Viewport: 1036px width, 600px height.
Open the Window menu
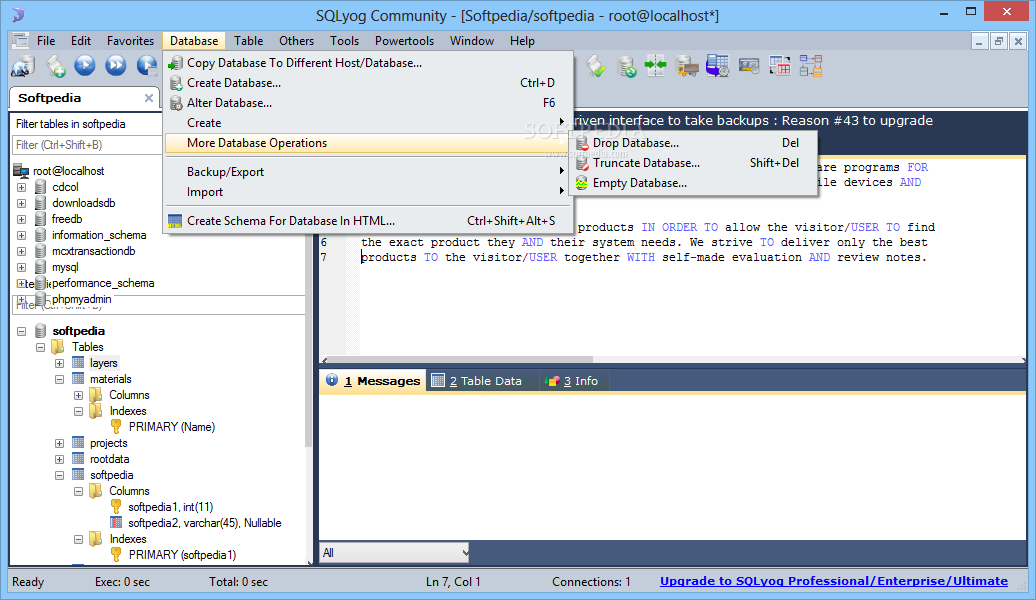(x=472, y=41)
